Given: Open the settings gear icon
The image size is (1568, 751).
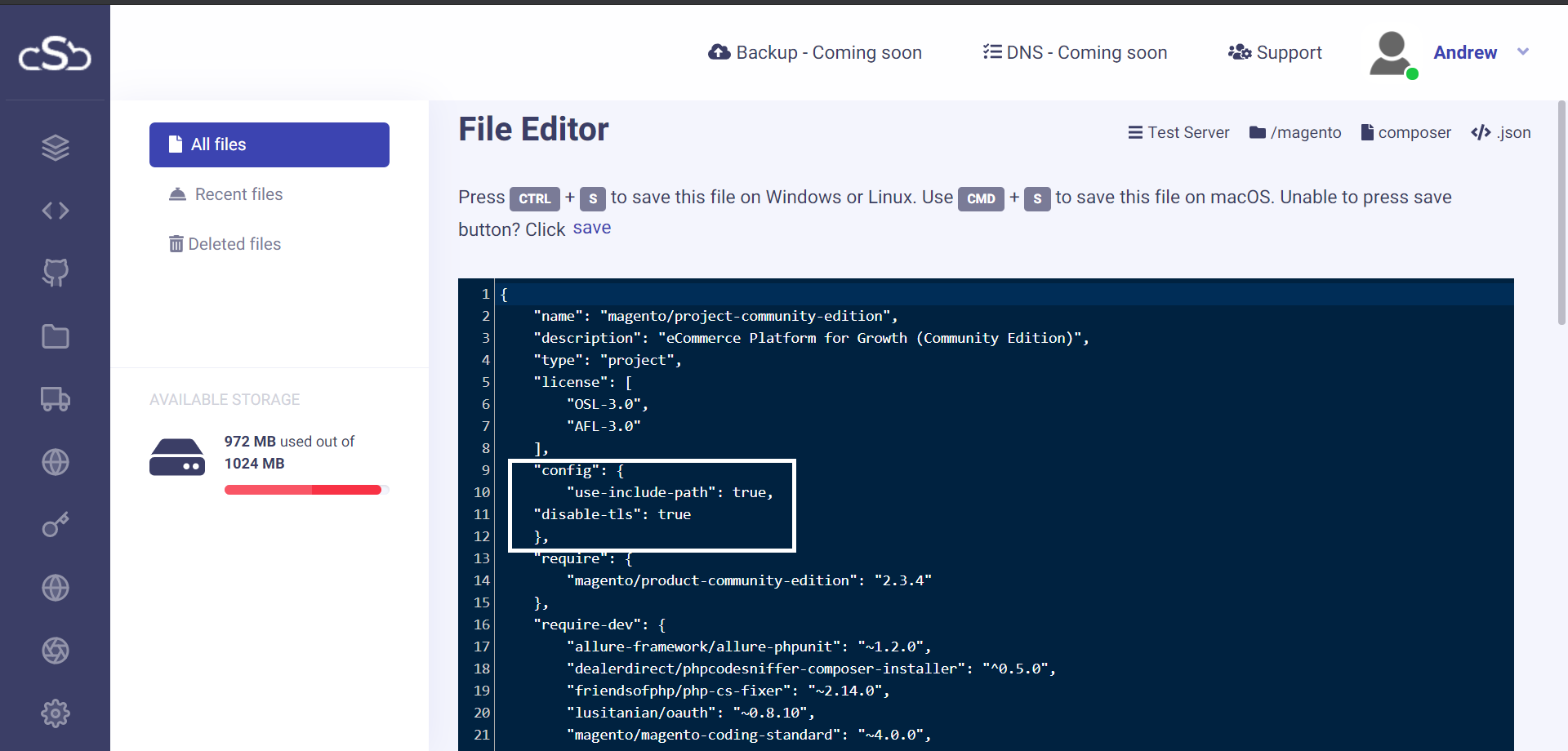Looking at the screenshot, I should tap(56, 713).
